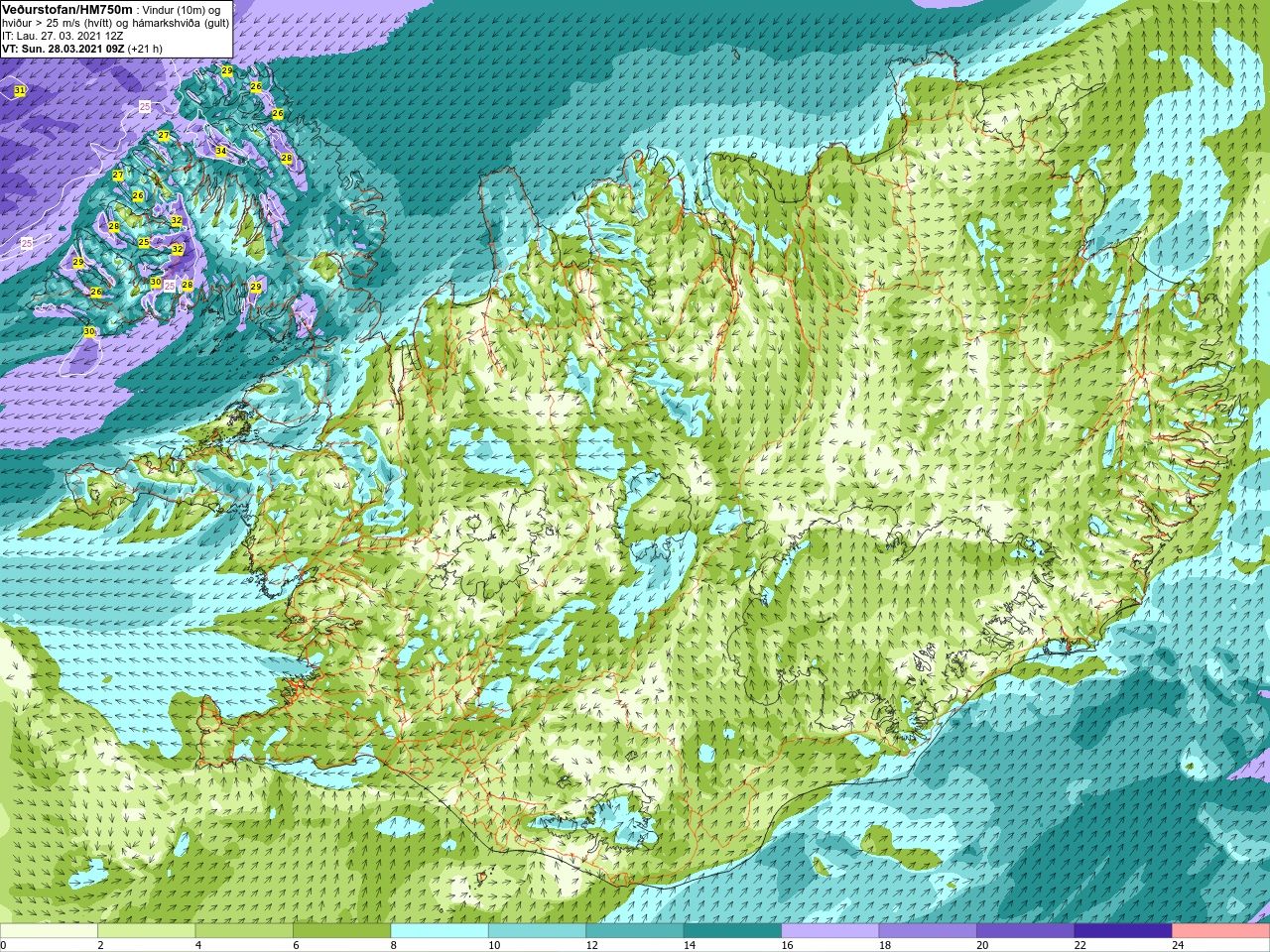Click the 'Veðurstofan/HM750m' map title

point(67,9)
